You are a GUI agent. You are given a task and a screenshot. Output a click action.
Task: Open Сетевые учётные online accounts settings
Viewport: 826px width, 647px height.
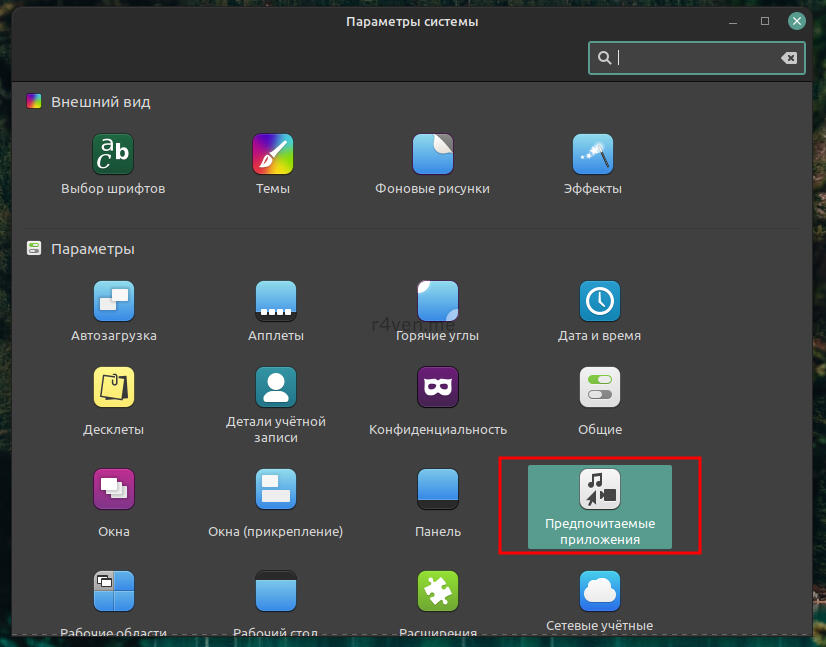click(599, 592)
